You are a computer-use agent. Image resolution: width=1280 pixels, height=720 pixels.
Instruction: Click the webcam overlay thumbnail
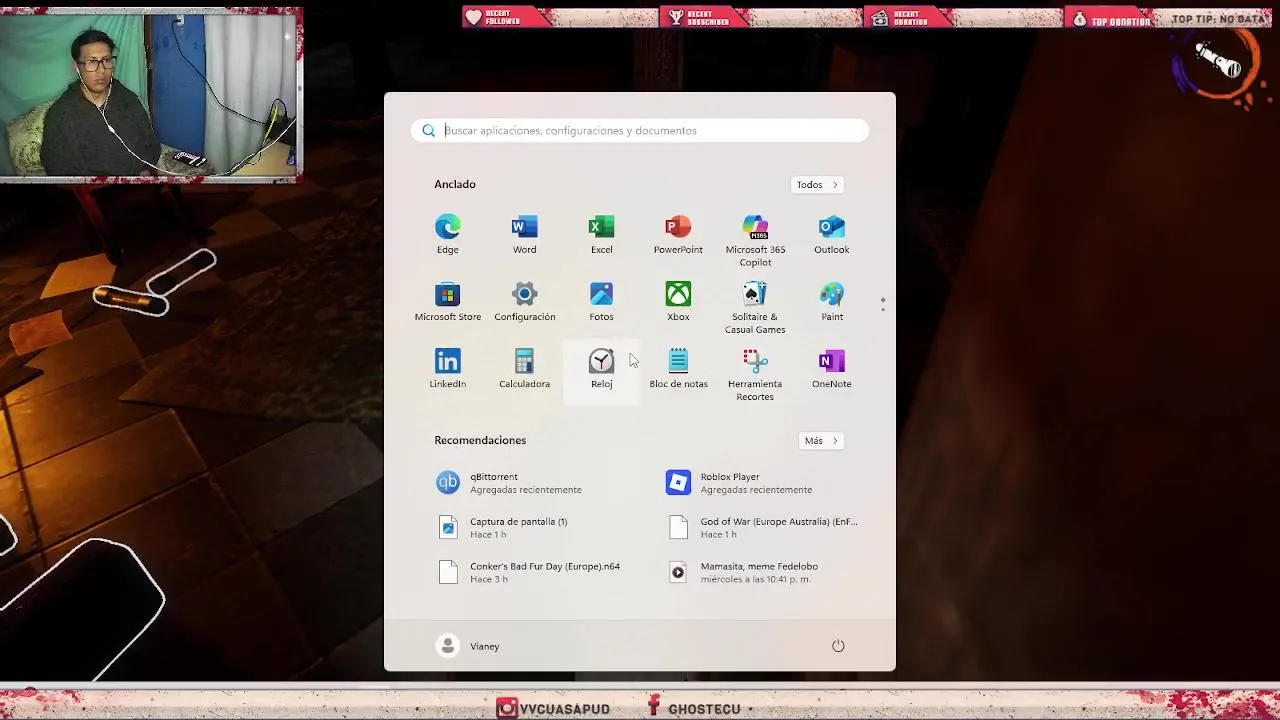pyautogui.click(x=151, y=95)
